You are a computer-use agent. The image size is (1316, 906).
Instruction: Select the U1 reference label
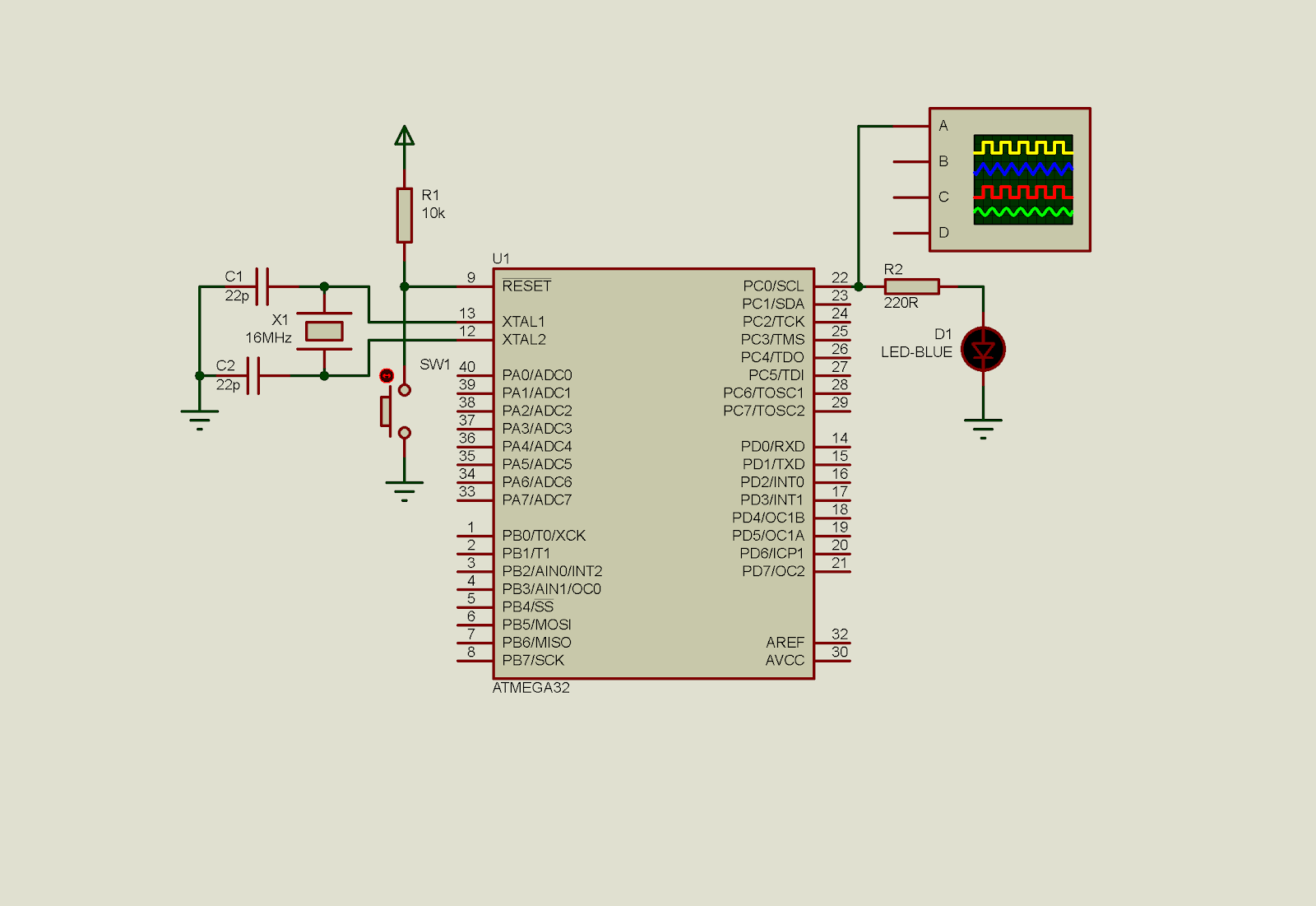click(x=501, y=258)
